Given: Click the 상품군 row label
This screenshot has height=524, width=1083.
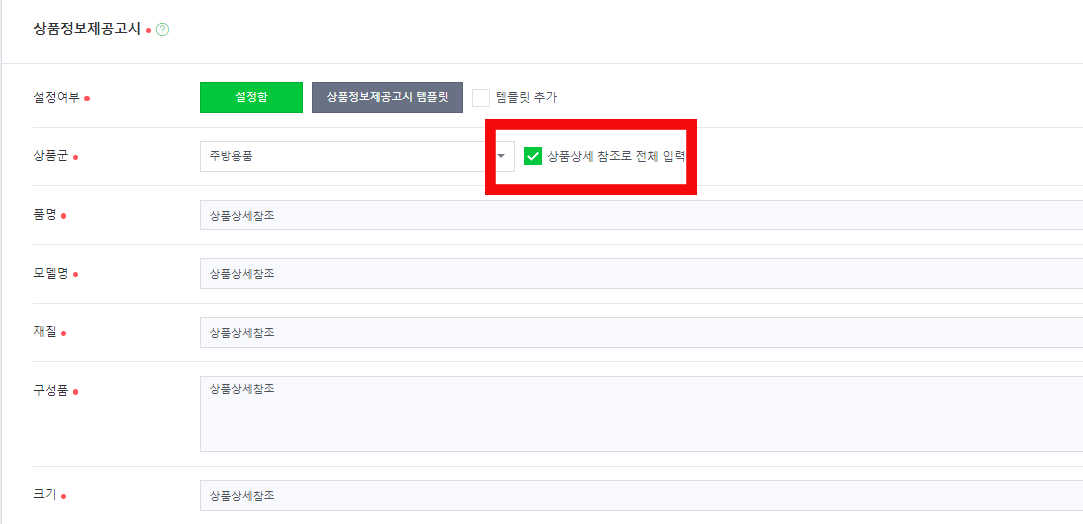Looking at the screenshot, I should tap(51, 157).
